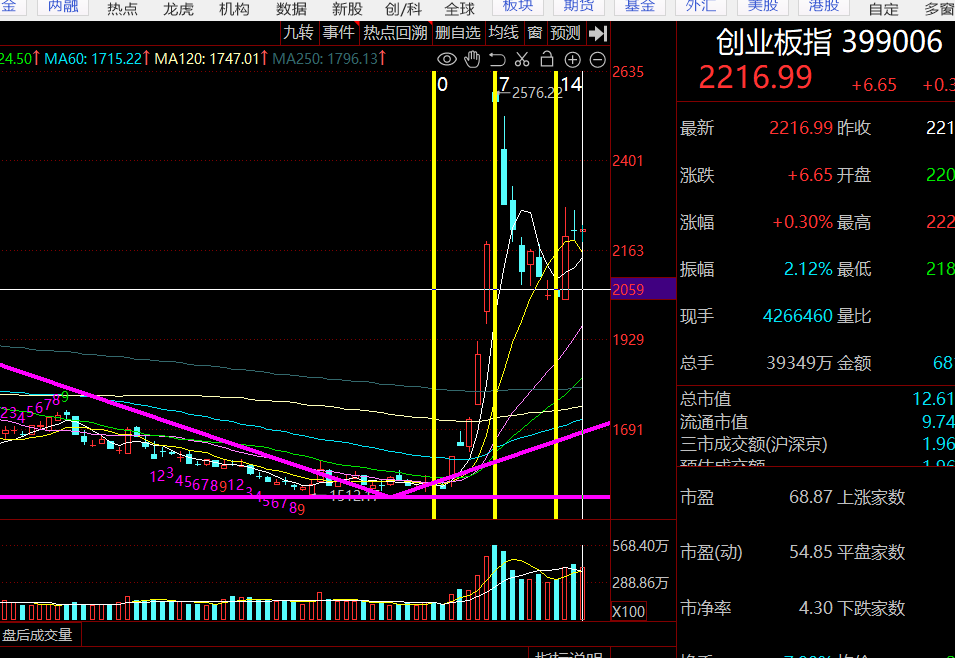Click the 2163 price axis label

click(628, 250)
